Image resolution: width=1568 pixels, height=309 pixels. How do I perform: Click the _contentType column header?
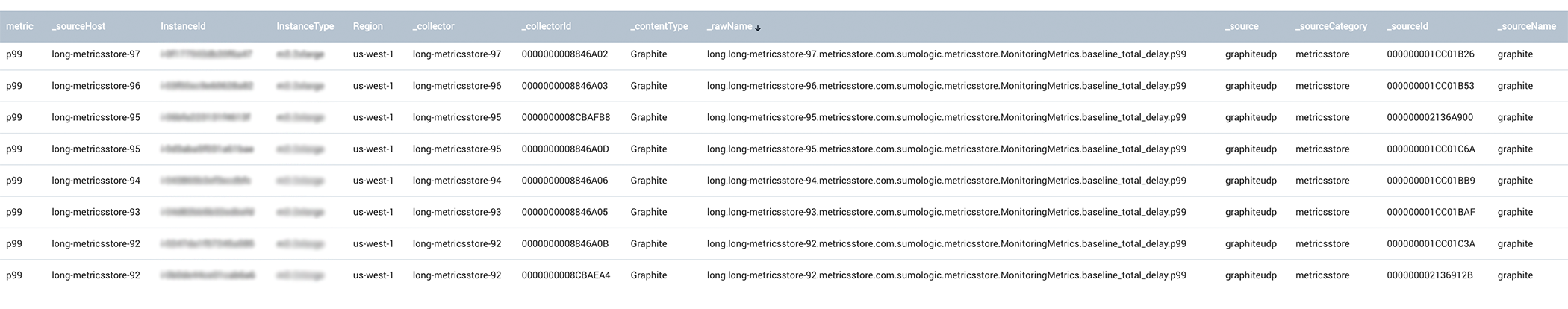659,26
